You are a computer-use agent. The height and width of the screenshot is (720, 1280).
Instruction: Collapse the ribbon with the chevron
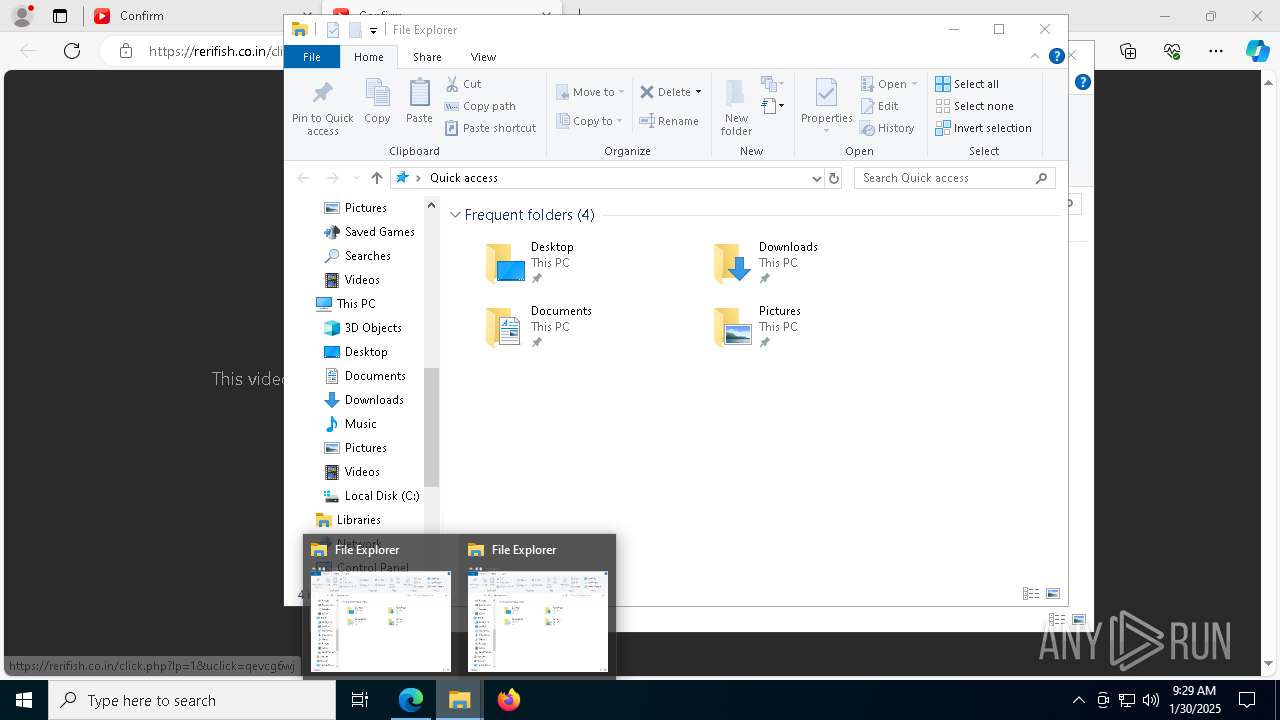[x=1035, y=57]
